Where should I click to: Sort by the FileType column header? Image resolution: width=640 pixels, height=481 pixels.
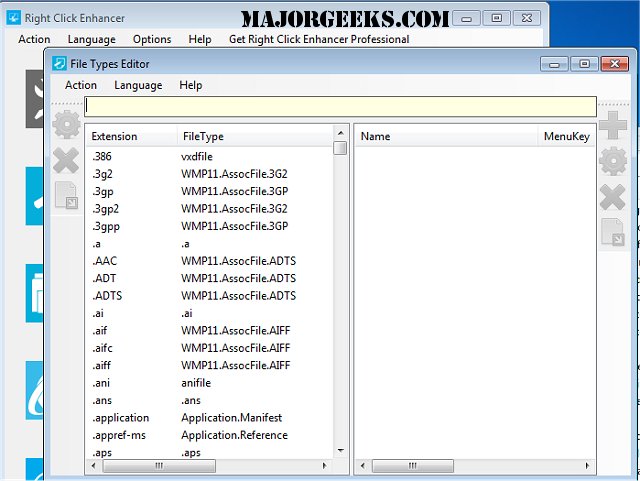255,136
